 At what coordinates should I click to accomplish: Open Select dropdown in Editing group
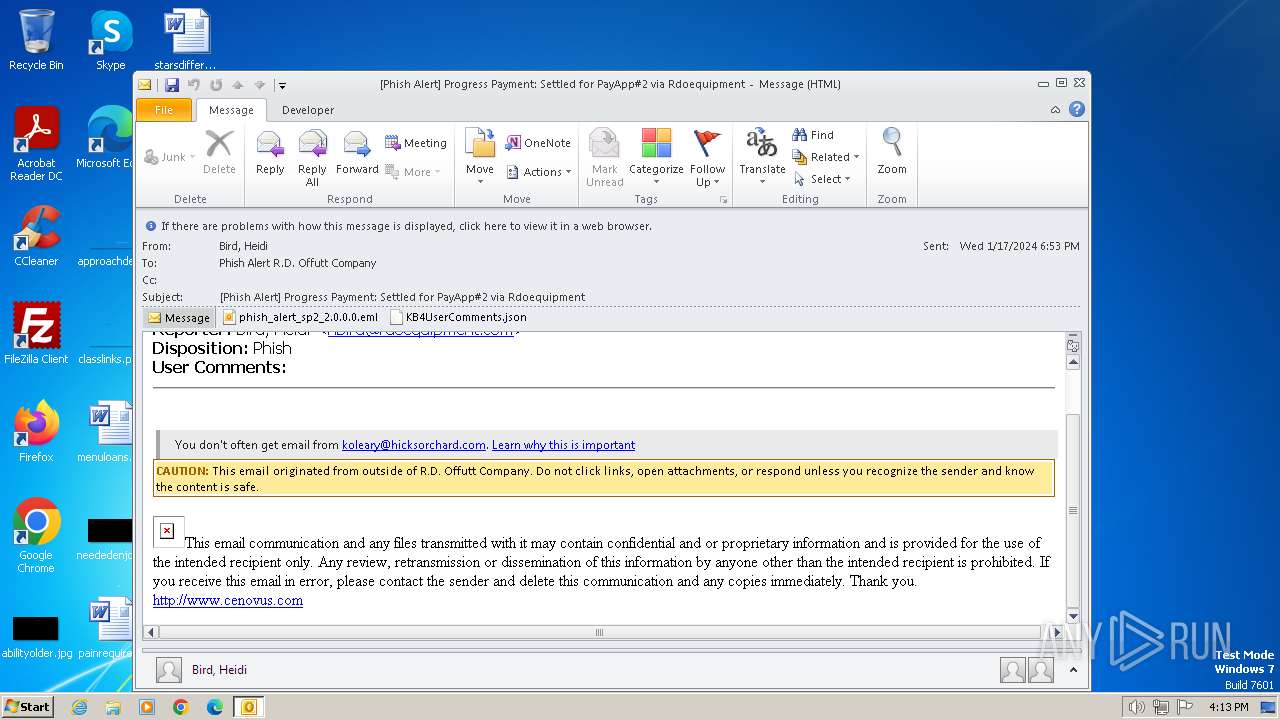[x=822, y=179]
